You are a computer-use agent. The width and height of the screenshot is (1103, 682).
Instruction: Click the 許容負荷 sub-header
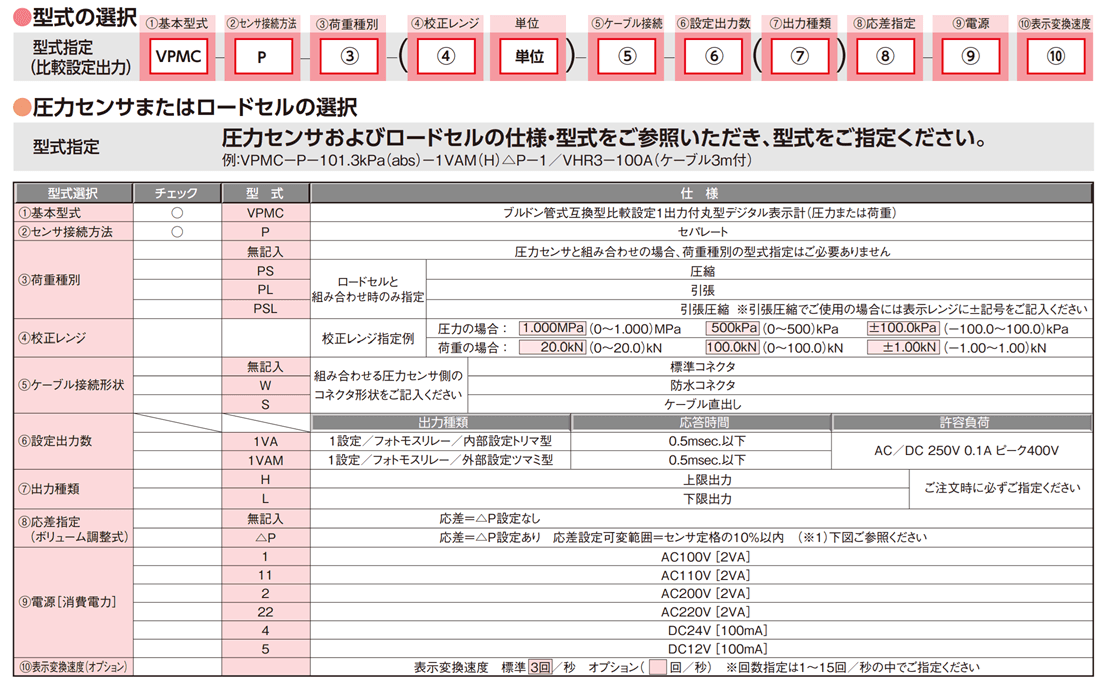tap(963, 423)
